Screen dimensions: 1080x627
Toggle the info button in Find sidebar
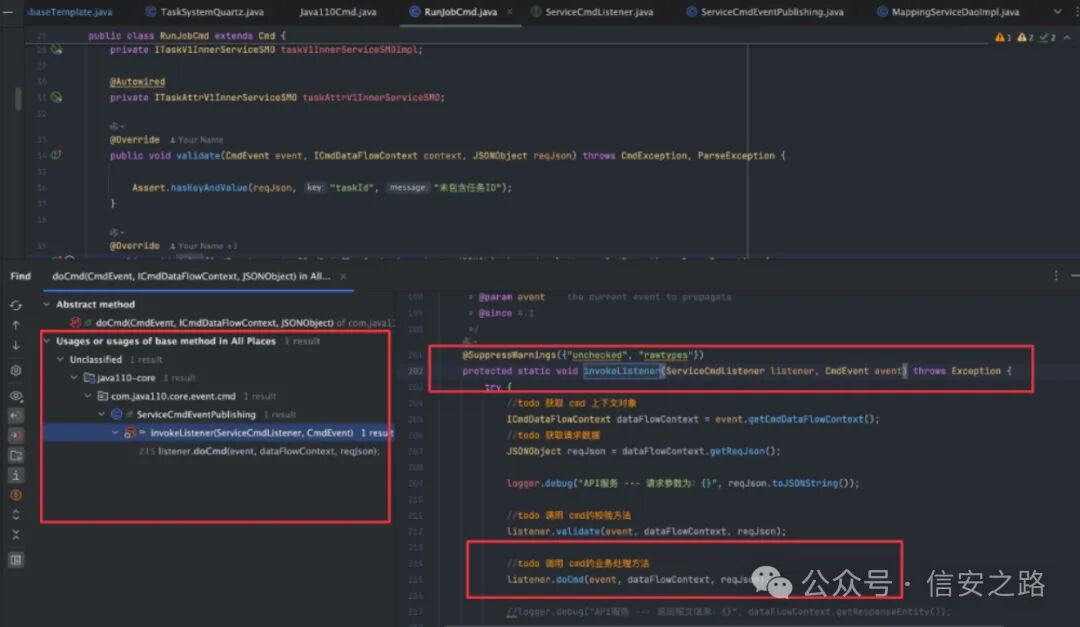coord(16,475)
